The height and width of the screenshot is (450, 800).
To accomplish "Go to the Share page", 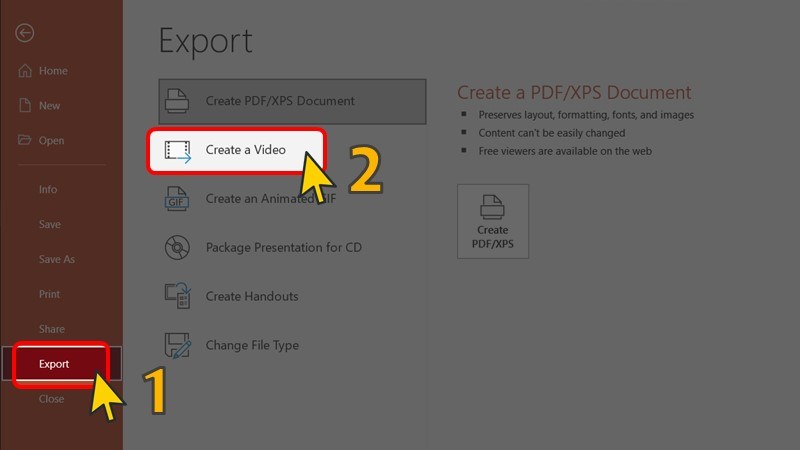I will [51, 329].
